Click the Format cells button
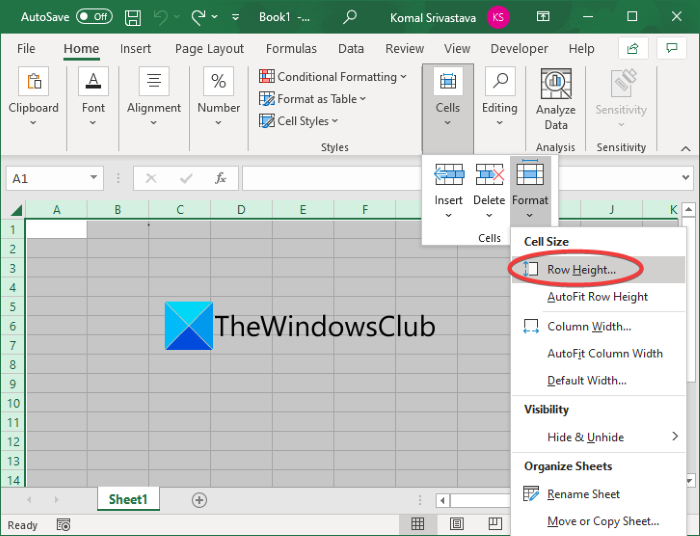 coord(530,191)
